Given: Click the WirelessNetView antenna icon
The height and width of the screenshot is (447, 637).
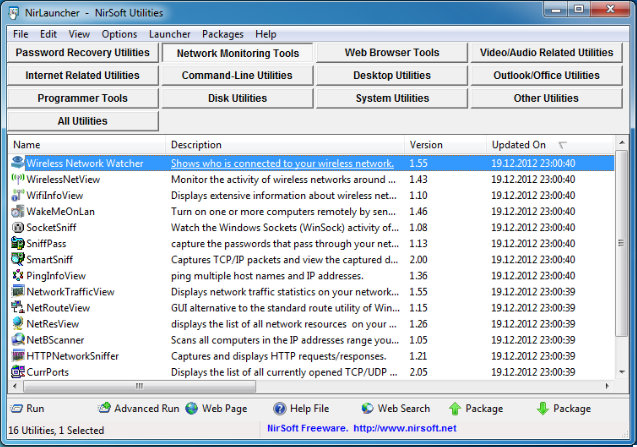Looking at the screenshot, I should pos(17,179).
